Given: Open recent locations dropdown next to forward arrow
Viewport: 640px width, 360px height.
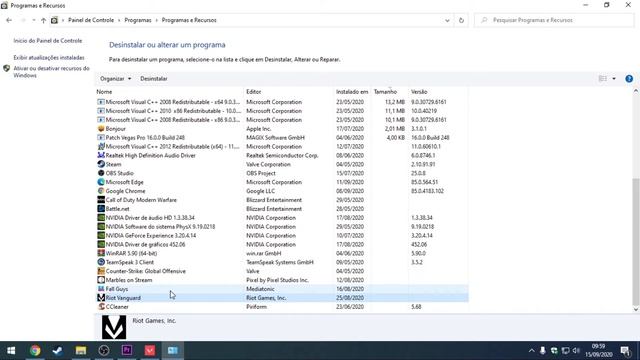Looking at the screenshot, I should [34, 20].
